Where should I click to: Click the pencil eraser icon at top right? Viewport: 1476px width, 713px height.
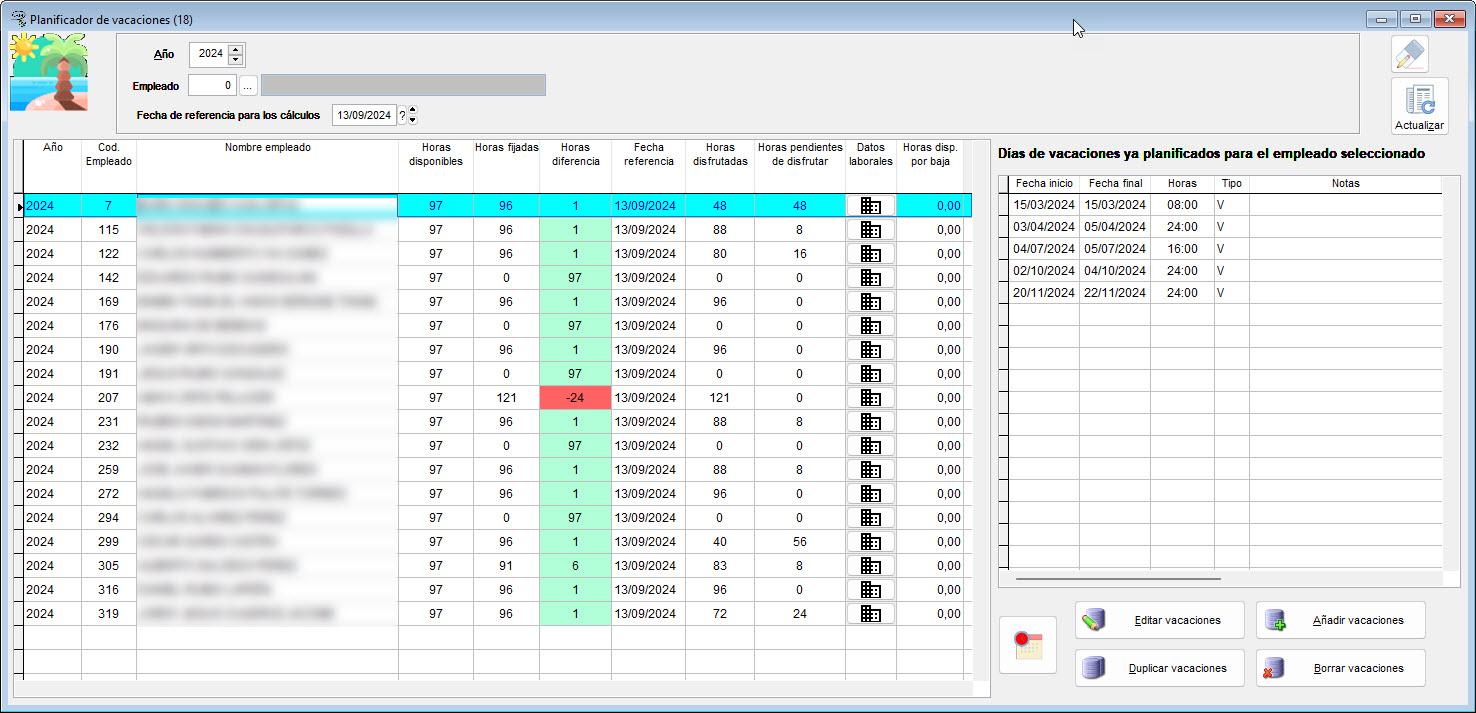click(1409, 54)
